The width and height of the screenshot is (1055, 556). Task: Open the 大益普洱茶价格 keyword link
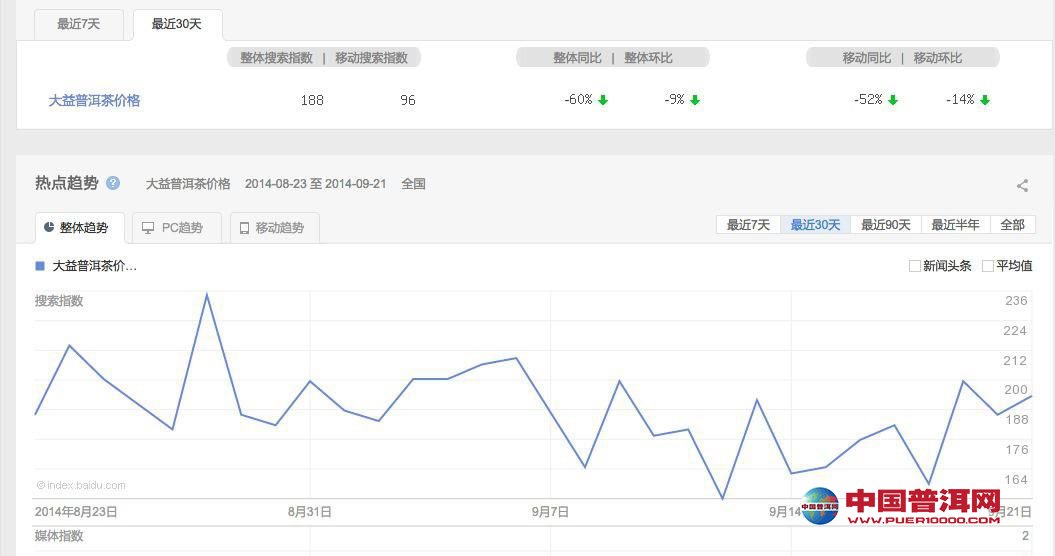tap(94, 100)
